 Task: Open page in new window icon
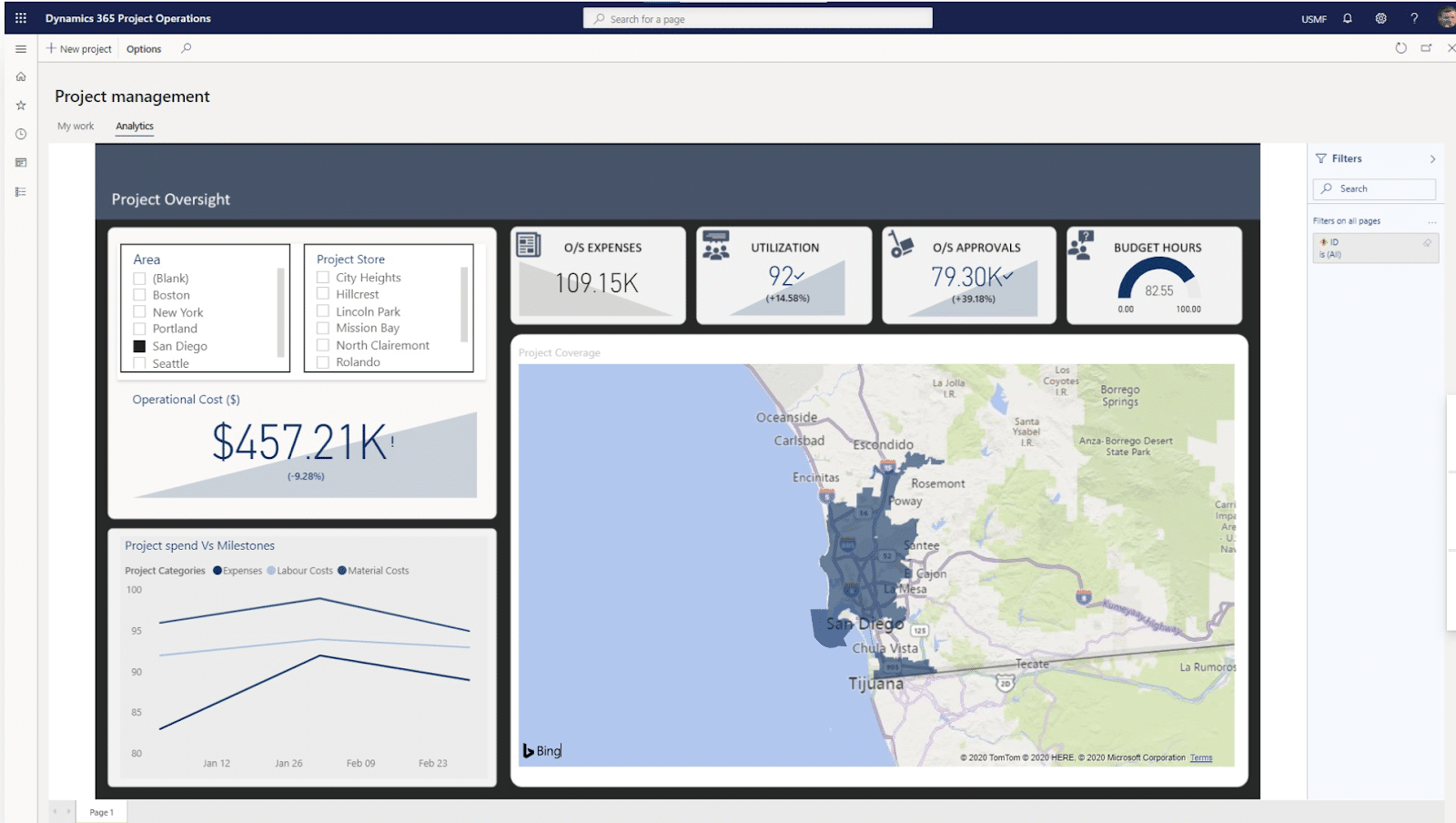[1426, 48]
